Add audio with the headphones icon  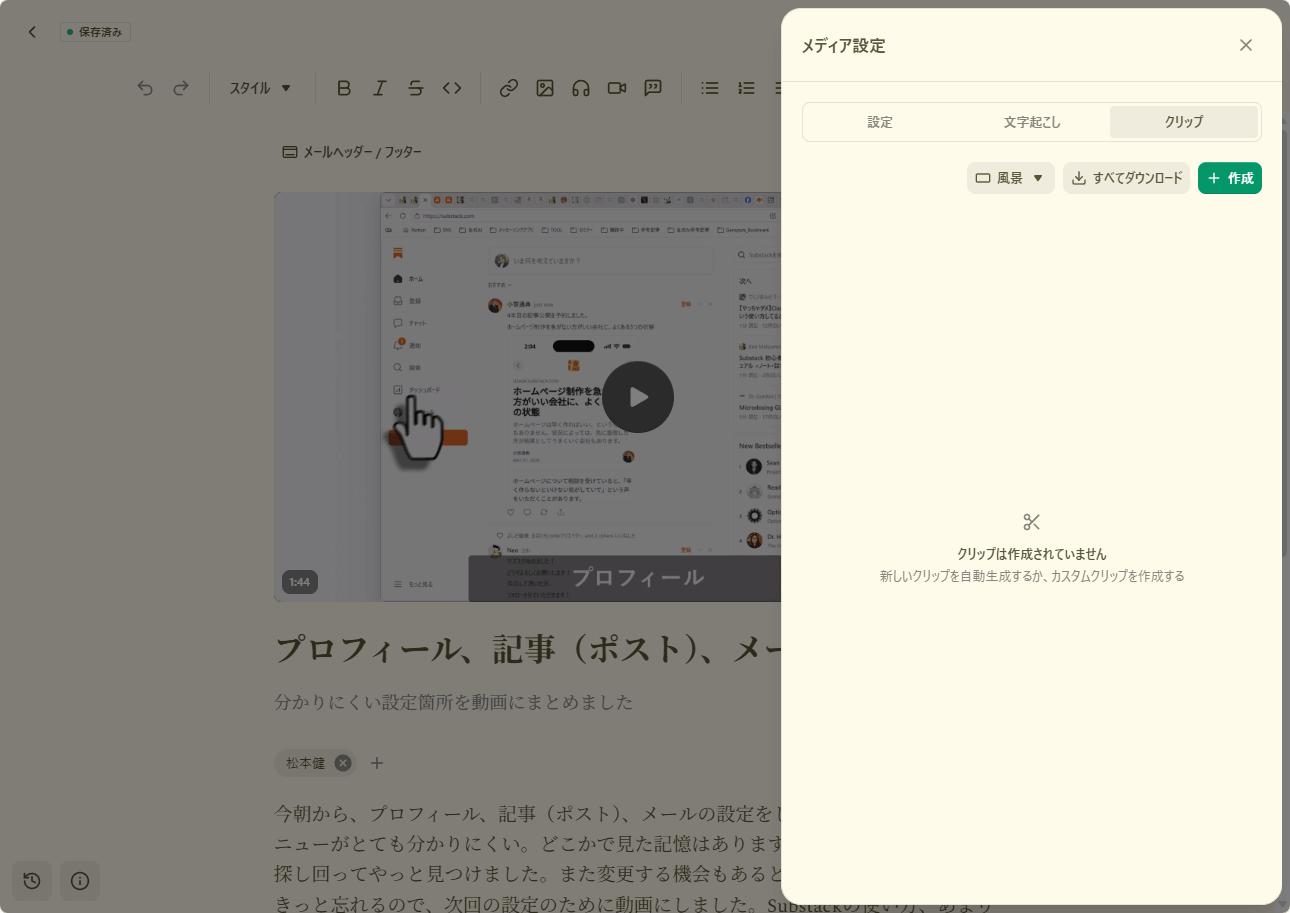[x=581, y=88]
